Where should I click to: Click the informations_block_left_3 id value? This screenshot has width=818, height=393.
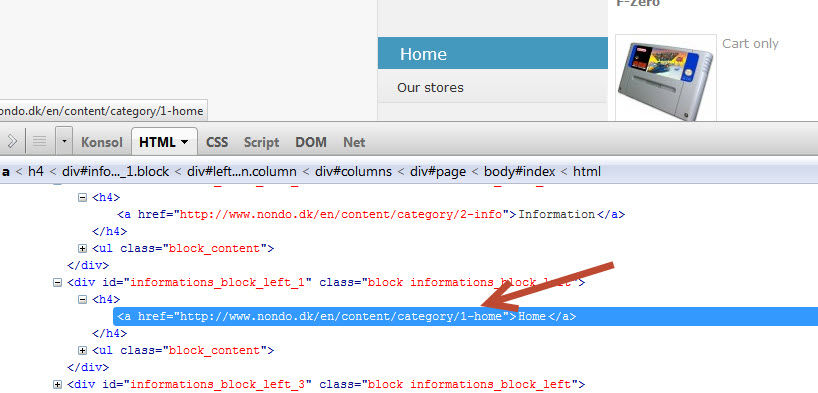click(x=217, y=385)
